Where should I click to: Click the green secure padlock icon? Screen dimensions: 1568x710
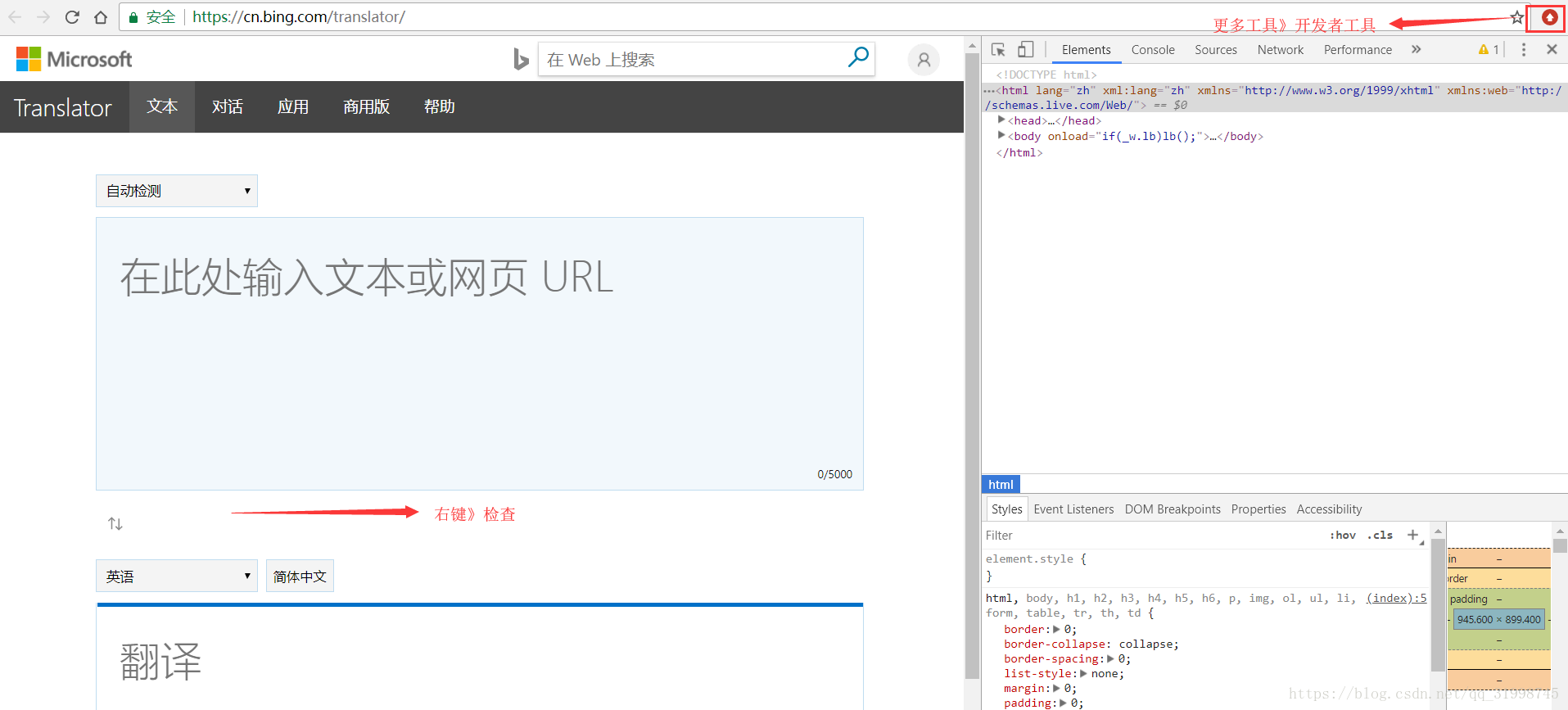pos(133,17)
